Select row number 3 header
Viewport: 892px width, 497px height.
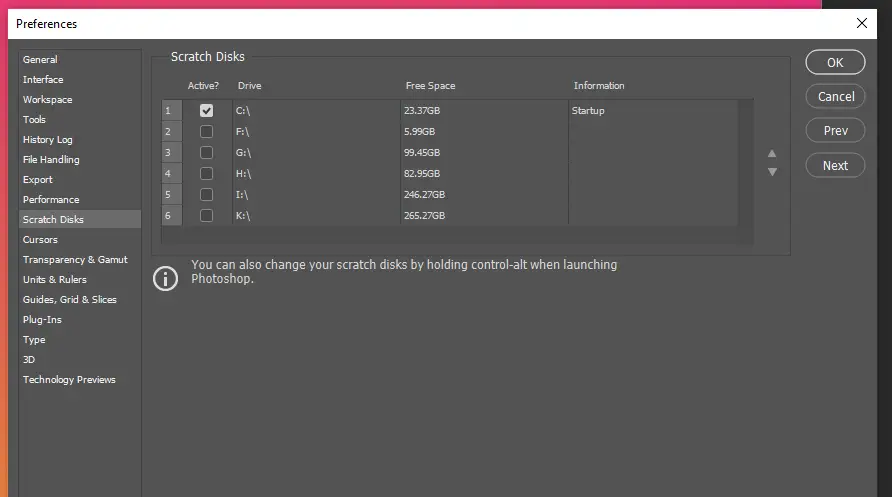[x=172, y=152]
